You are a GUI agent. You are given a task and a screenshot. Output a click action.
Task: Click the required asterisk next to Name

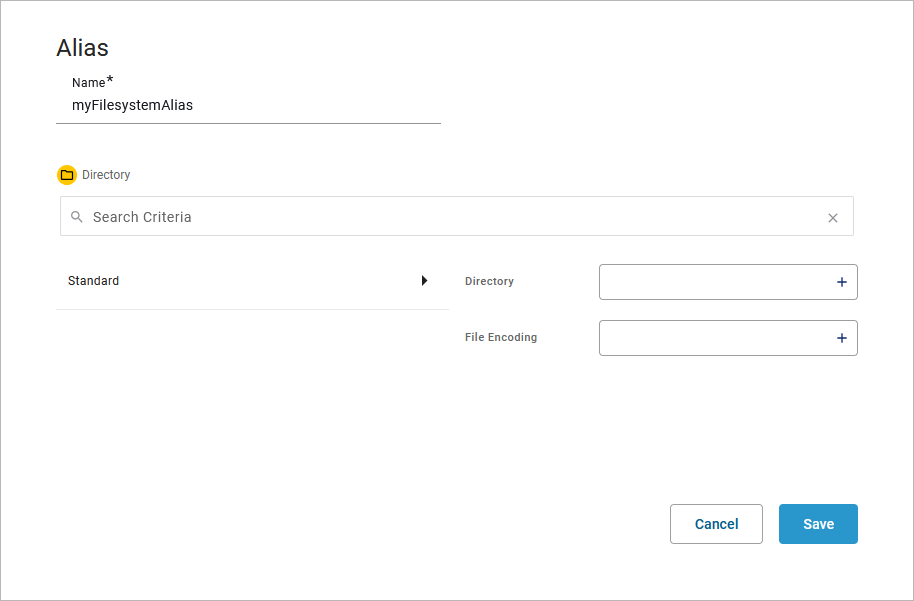point(110,80)
